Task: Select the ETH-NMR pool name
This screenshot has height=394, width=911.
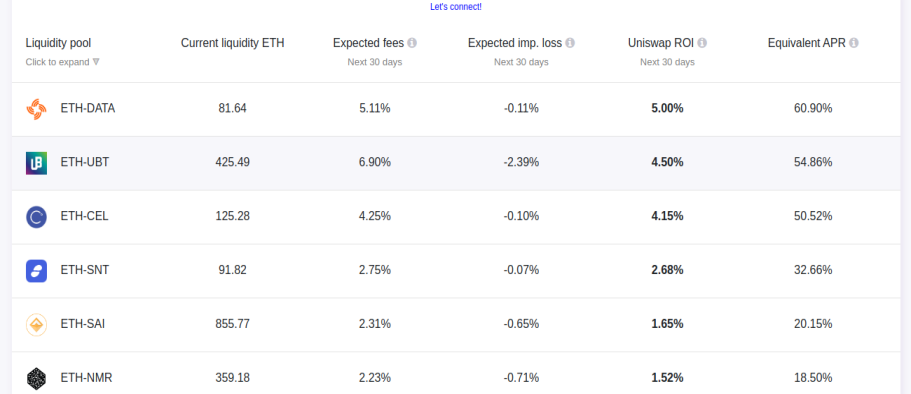Action: (87, 378)
